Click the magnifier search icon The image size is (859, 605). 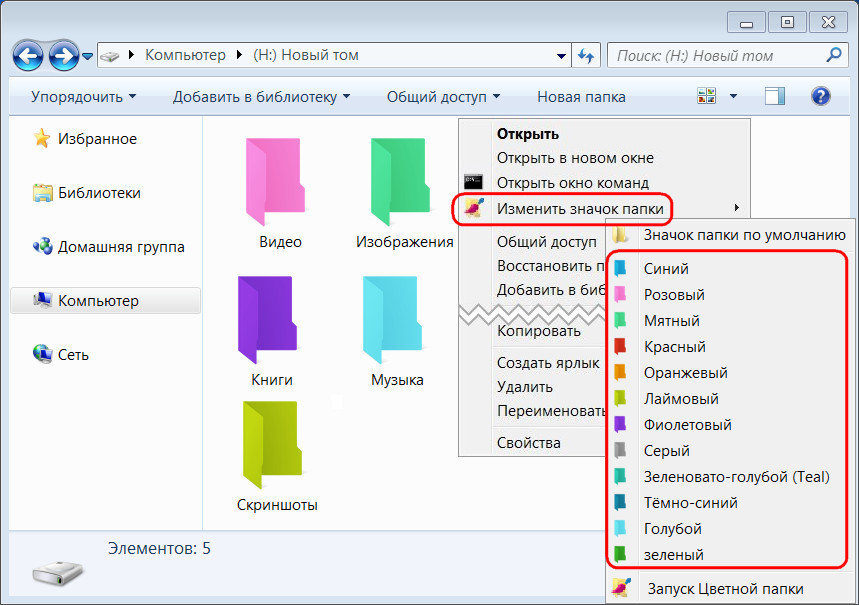pos(833,55)
